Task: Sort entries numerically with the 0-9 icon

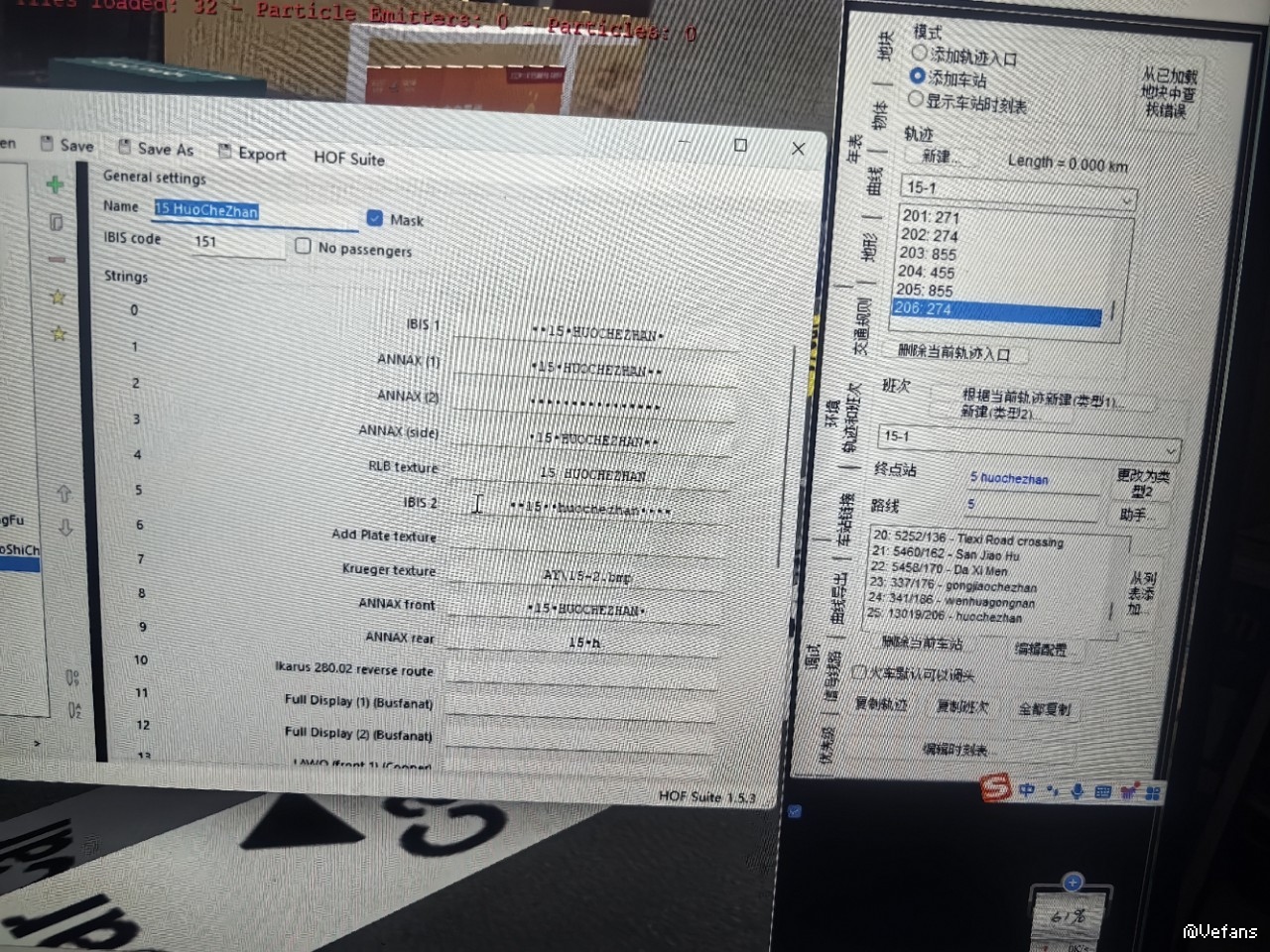Action: click(x=72, y=678)
